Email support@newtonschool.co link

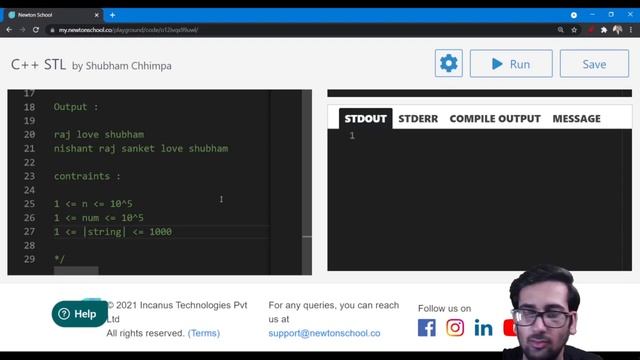(x=324, y=333)
